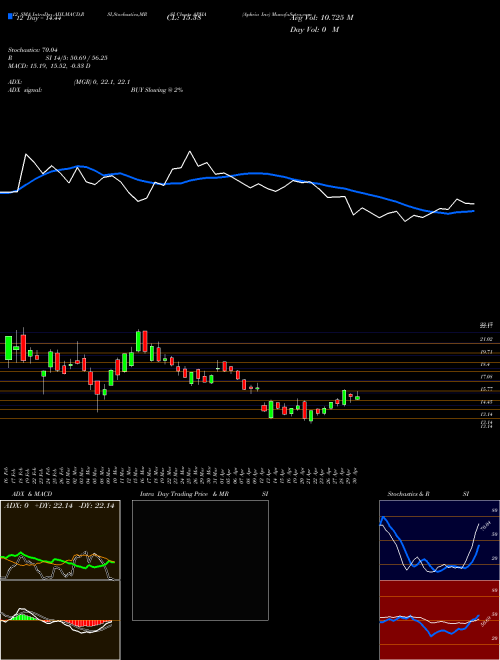
Task: Select the 'Avg Vol: 10.725 M' text
Action: click(322, 18)
